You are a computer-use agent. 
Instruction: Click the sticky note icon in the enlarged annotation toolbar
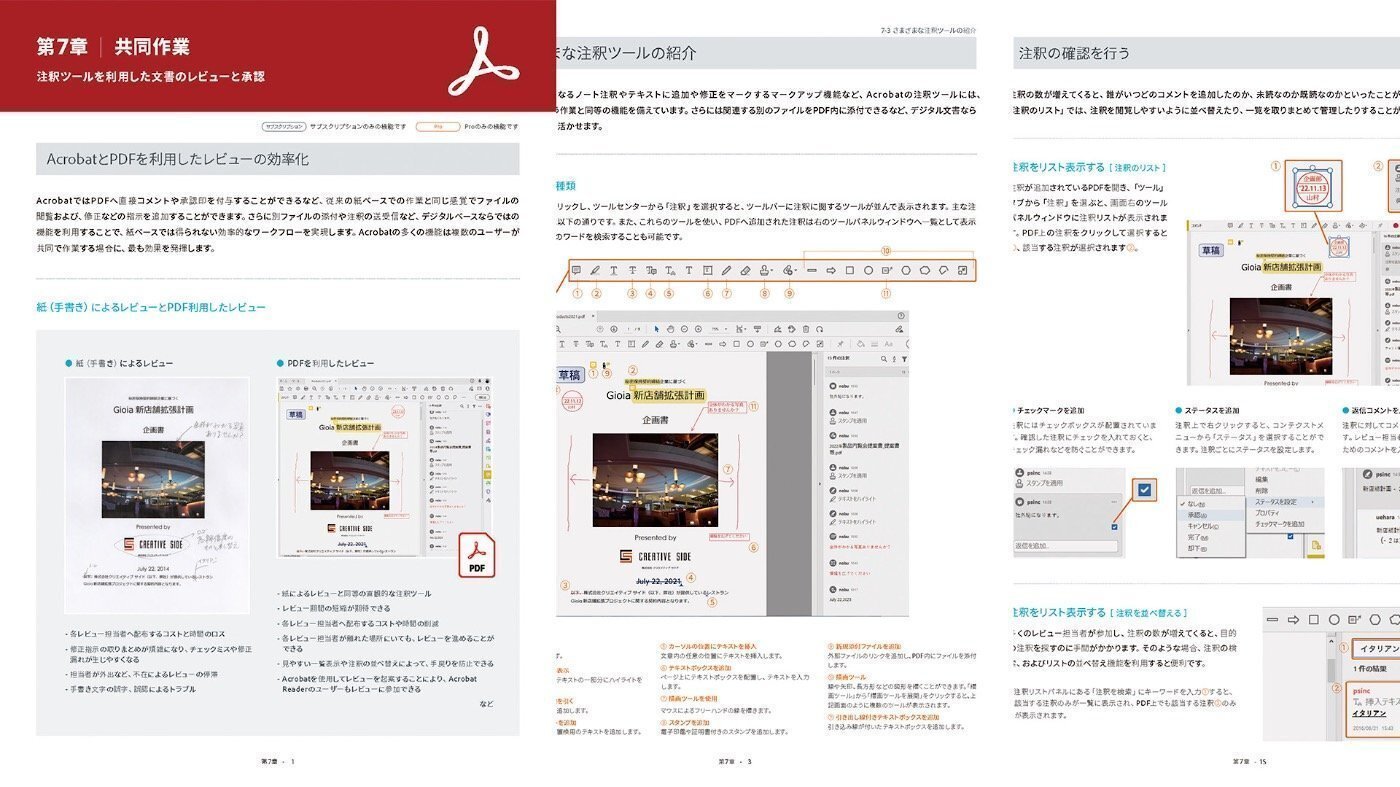pyautogui.click(x=576, y=270)
